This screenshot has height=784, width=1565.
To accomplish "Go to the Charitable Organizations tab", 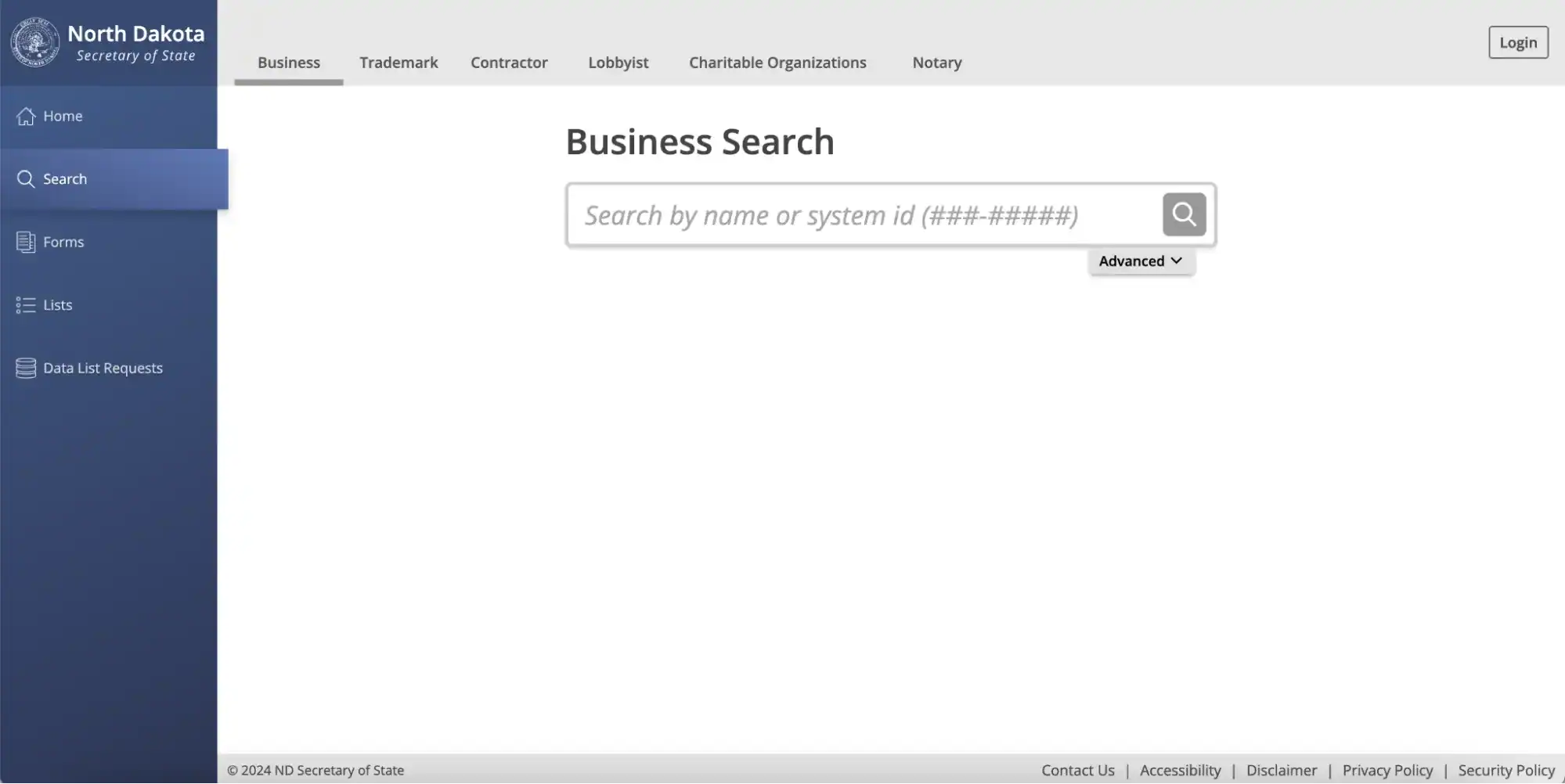I will click(777, 63).
